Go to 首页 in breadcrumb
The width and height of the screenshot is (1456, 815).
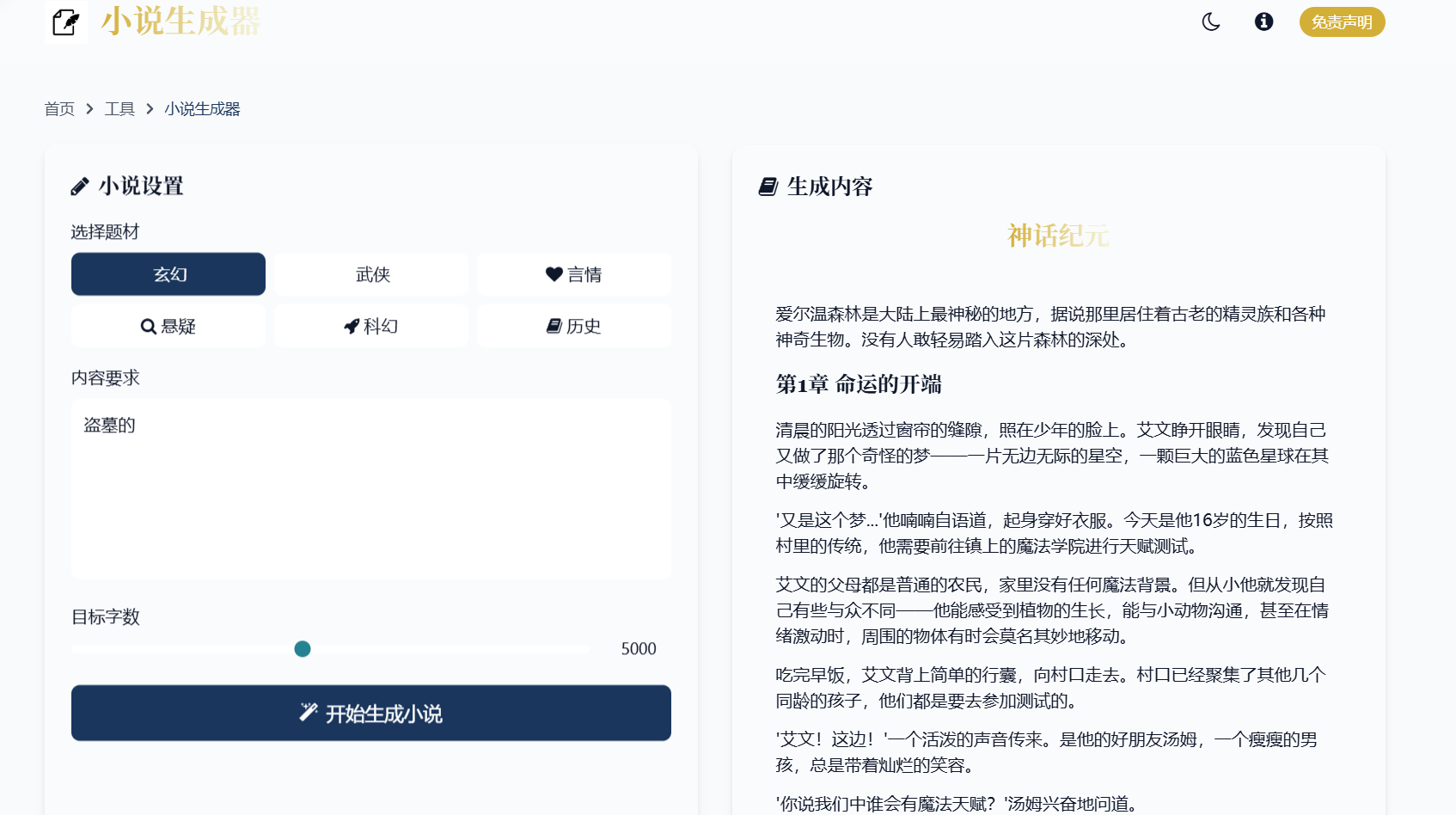point(59,109)
